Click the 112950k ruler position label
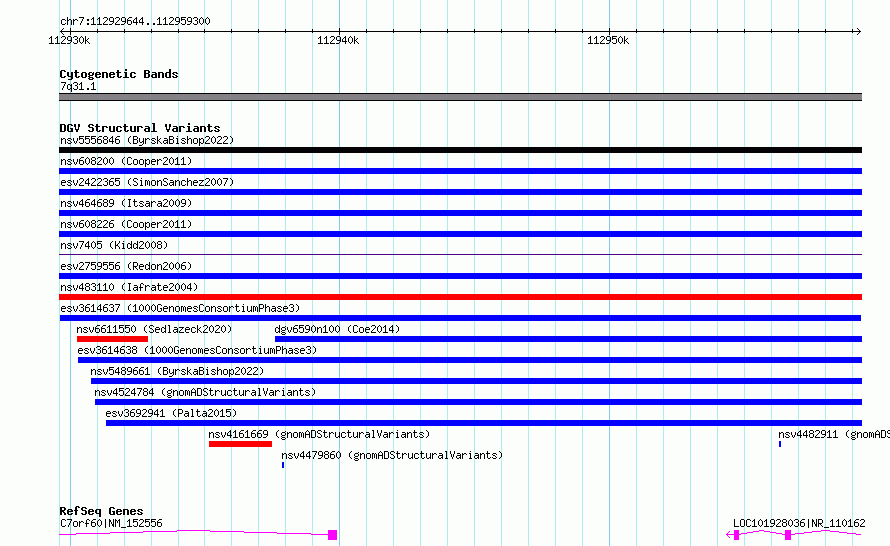 pyautogui.click(x=608, y=40)
